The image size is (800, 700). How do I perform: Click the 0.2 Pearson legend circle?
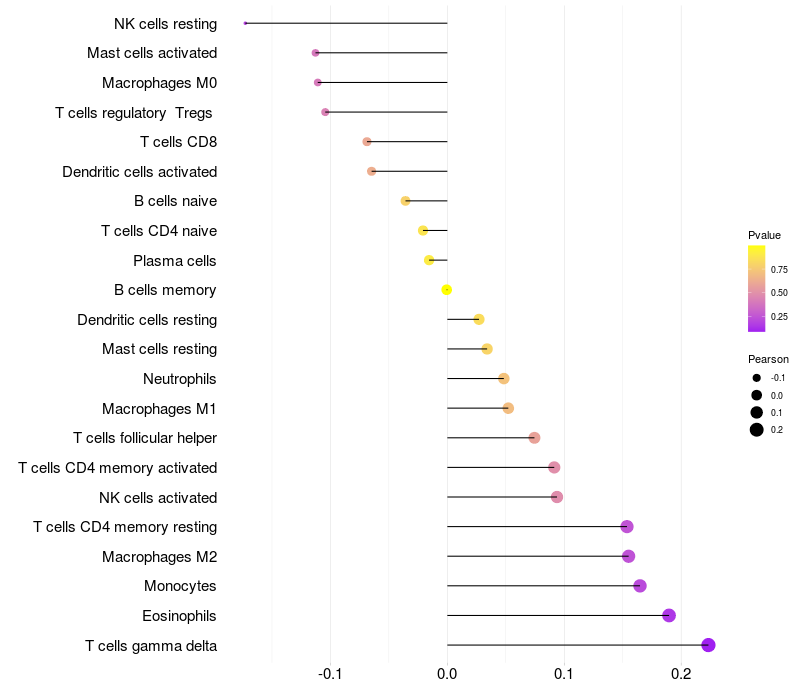coord(757,430)
